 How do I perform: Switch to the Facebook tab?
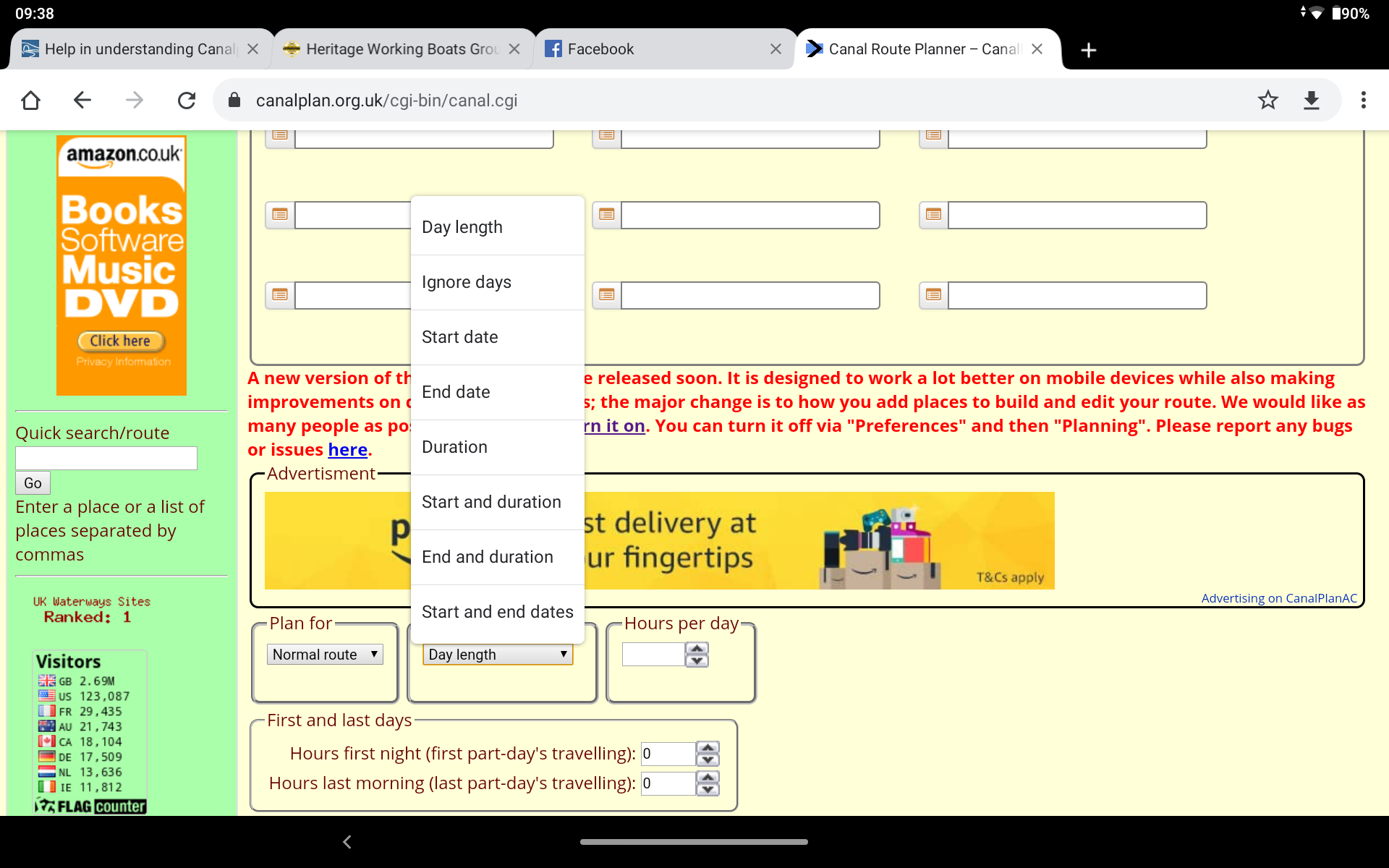point(602,49)
